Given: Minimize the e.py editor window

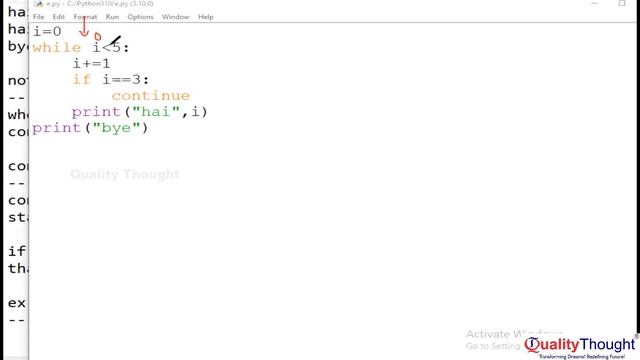Looking at the screenshot, I should (x=594, y=3).
